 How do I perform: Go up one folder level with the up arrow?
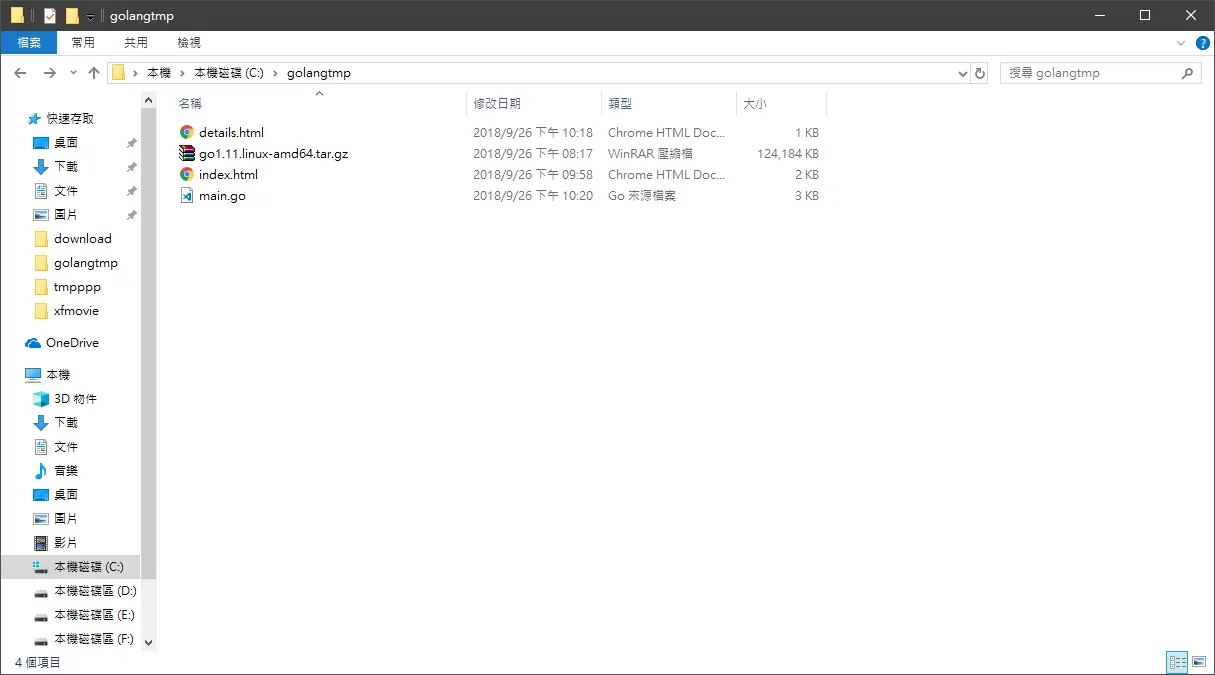click(x=94, y=73)
